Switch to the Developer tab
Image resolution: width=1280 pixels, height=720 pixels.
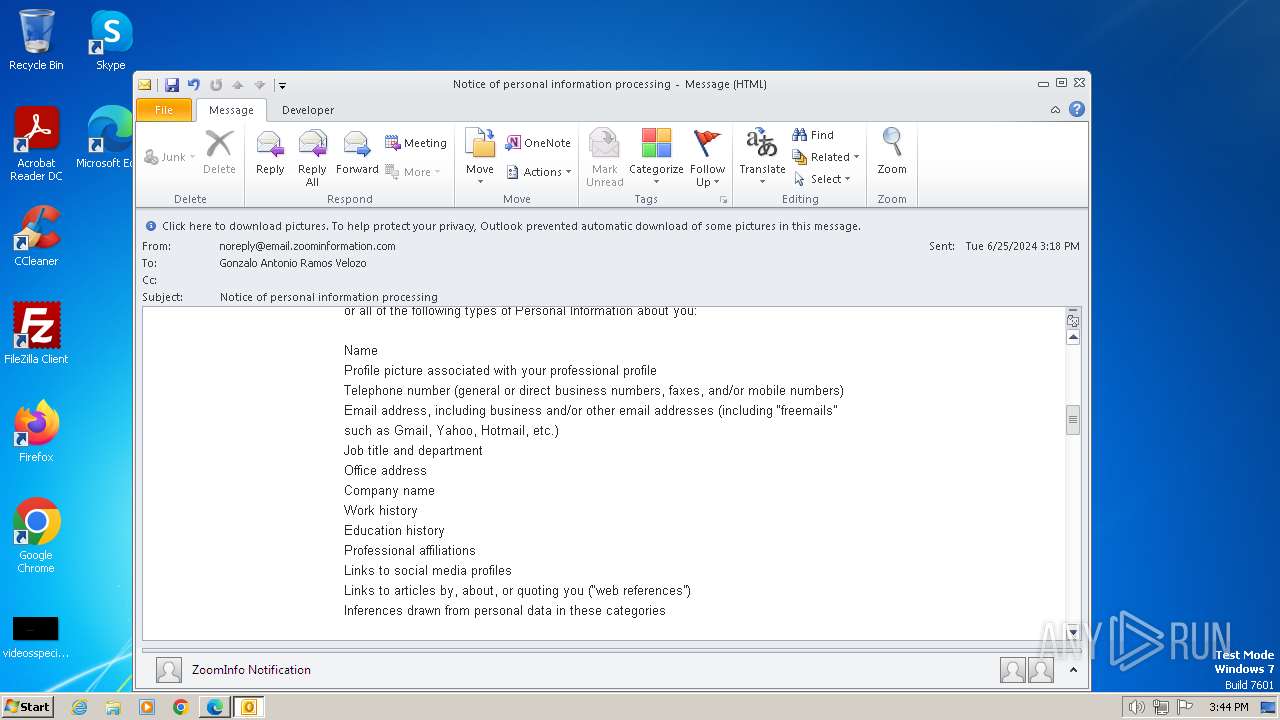coord(308,110)
